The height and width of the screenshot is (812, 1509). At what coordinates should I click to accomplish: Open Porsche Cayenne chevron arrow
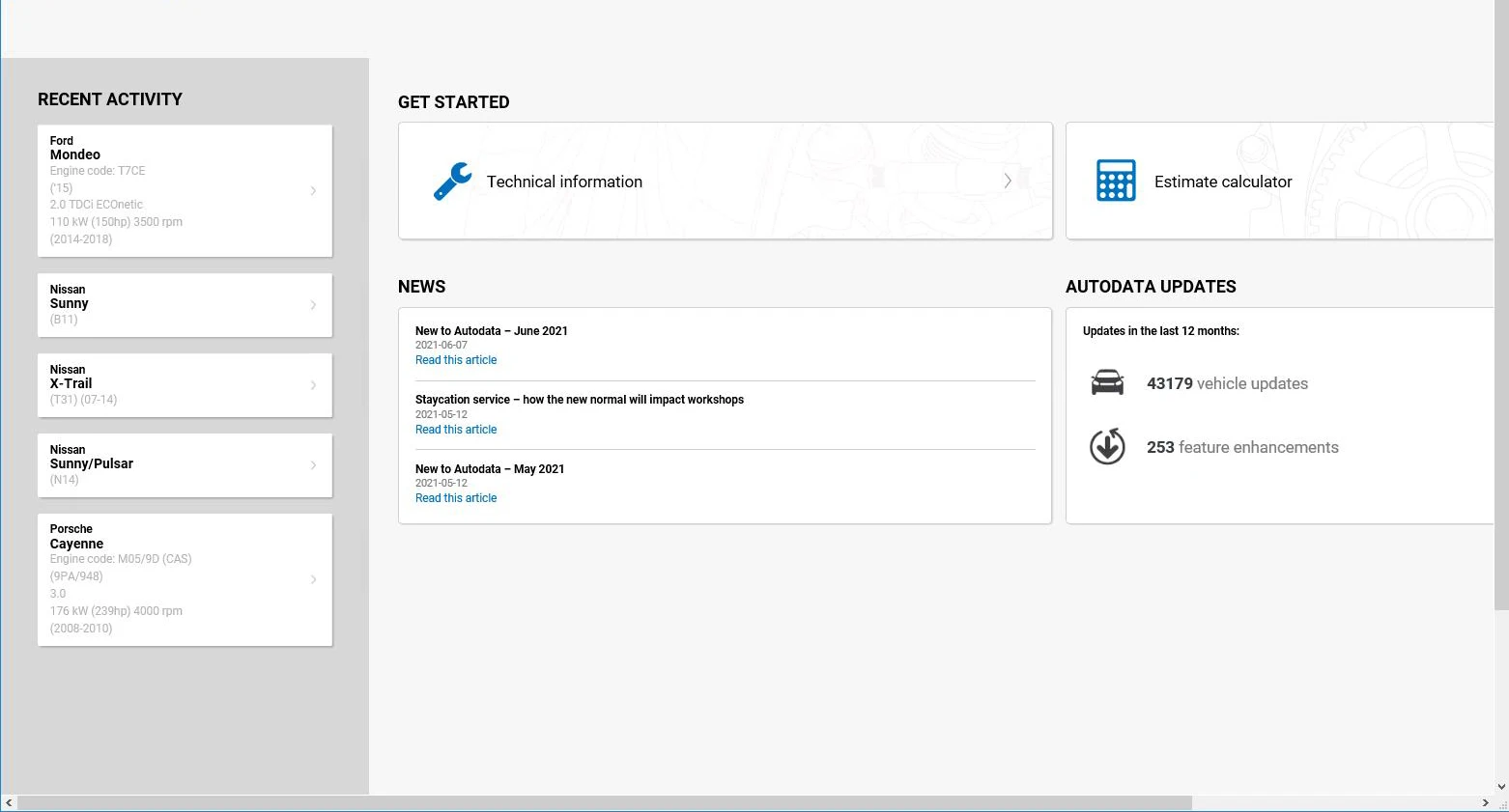click(313, 579)
